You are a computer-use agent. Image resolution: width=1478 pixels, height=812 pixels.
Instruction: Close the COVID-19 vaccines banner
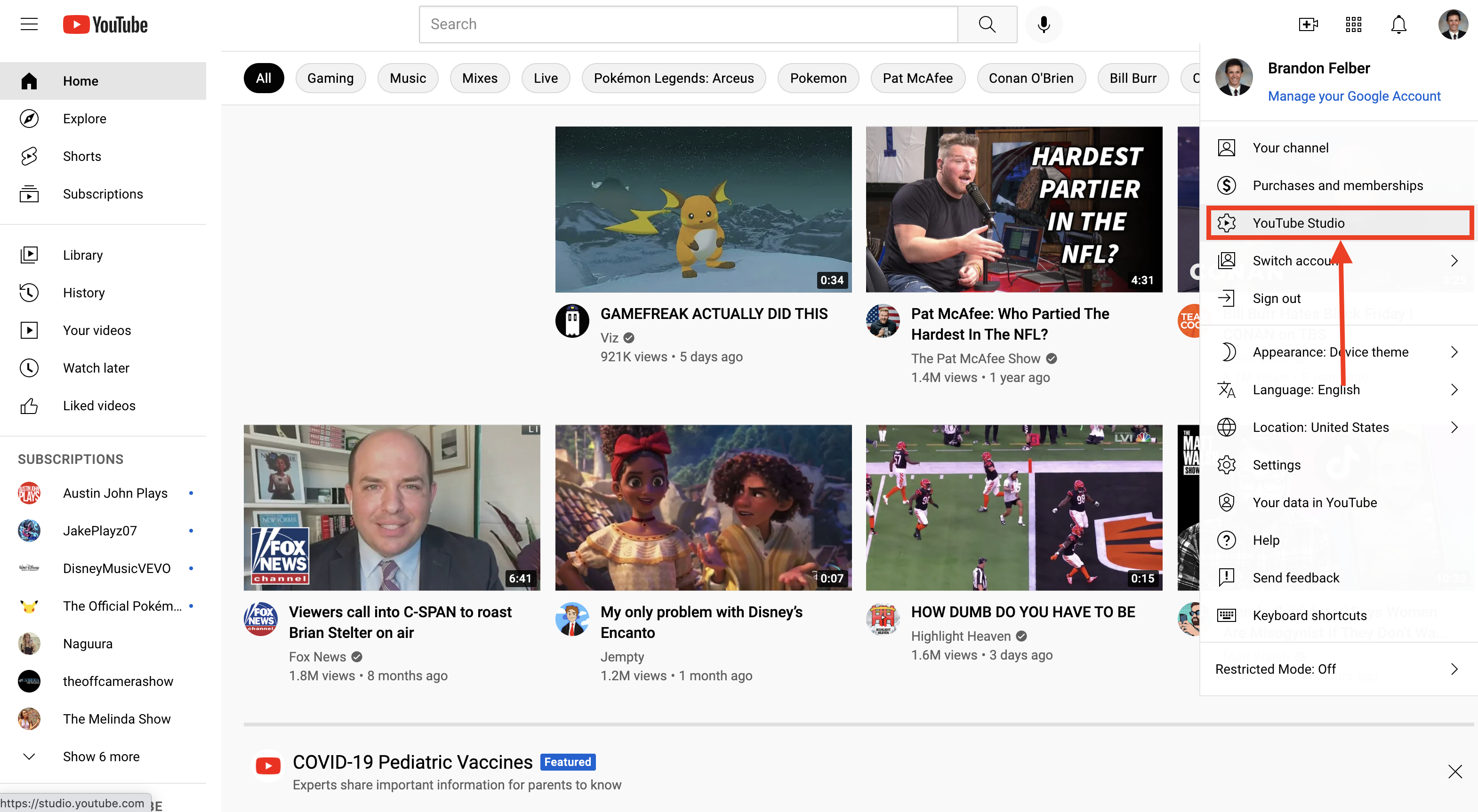click(x=1454, y=771)
